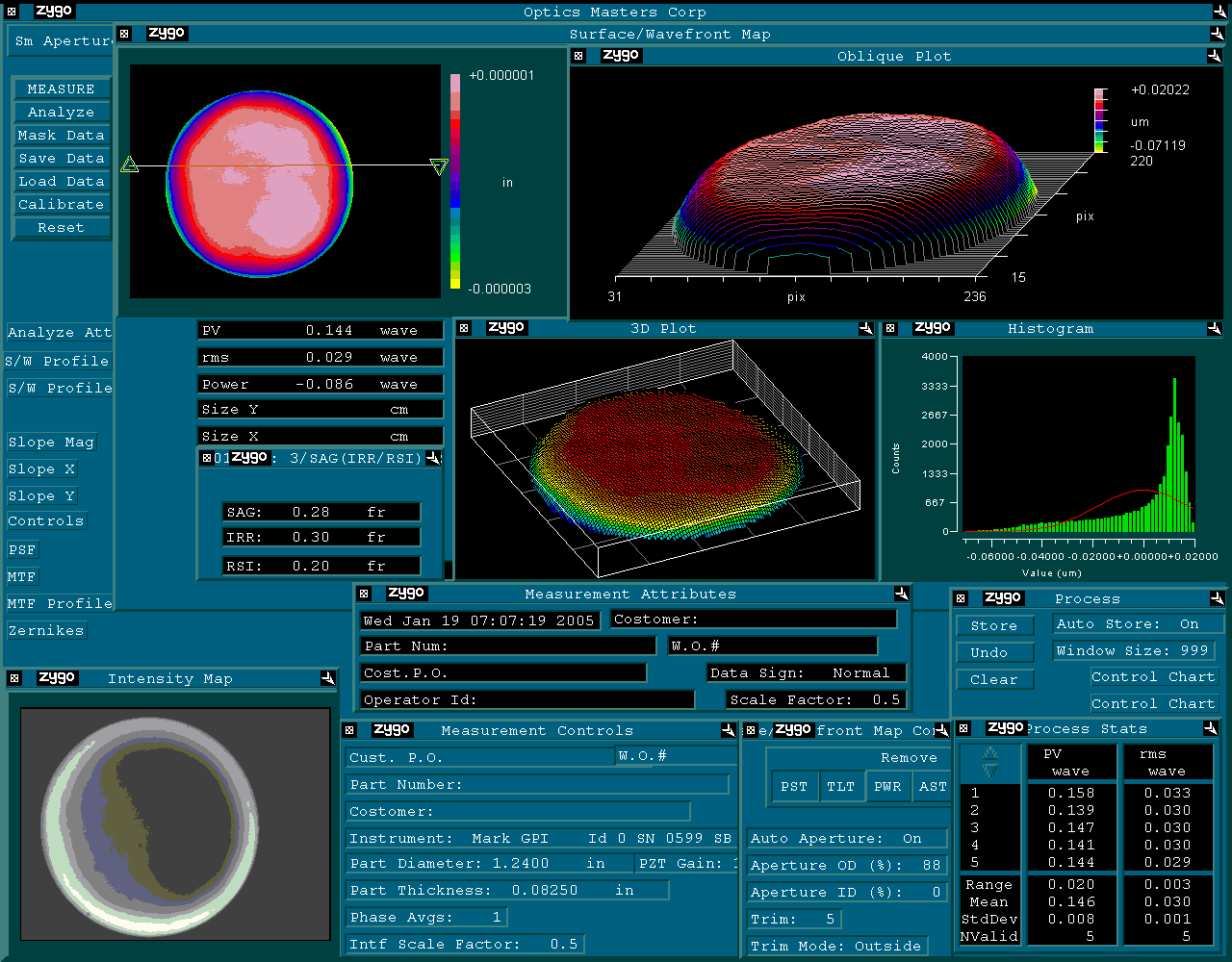Screen dimensions: 1232x962
Task: Click the Analyze button
Action: coord(62,112)
